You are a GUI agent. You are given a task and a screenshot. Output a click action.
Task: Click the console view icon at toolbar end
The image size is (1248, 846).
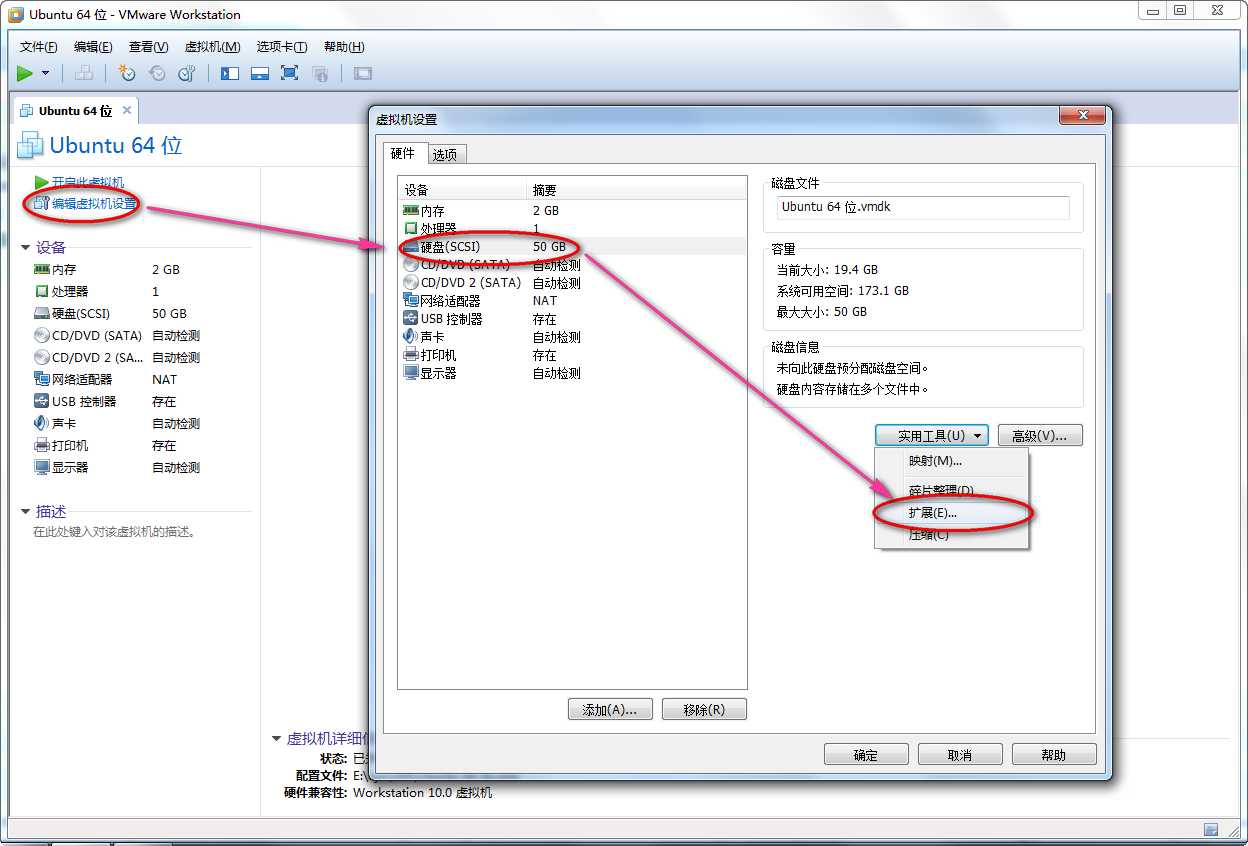363,73
